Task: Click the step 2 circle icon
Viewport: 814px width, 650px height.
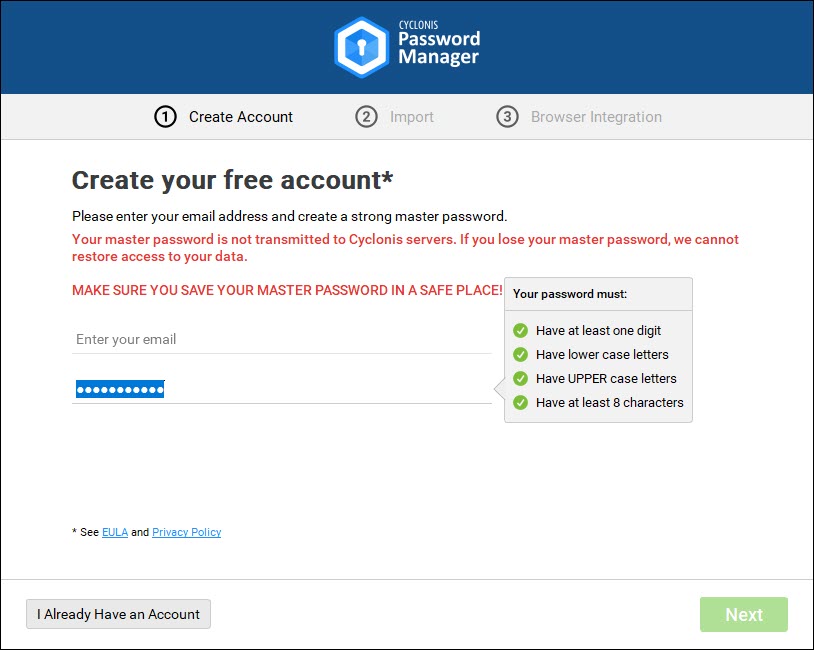Action: click(x=366, y=117)
